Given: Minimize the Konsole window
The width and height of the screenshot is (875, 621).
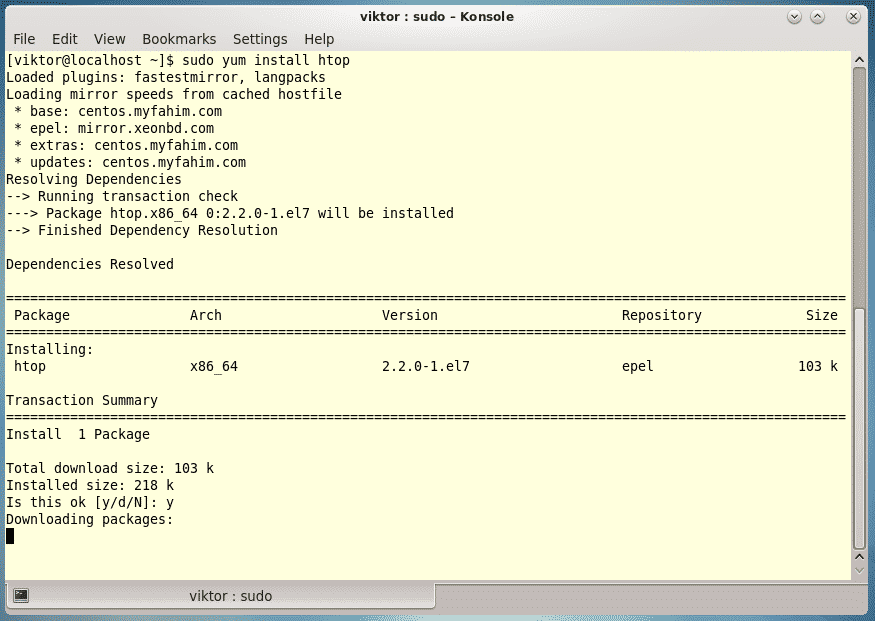Looking at the screenshot, I should 796,16.
